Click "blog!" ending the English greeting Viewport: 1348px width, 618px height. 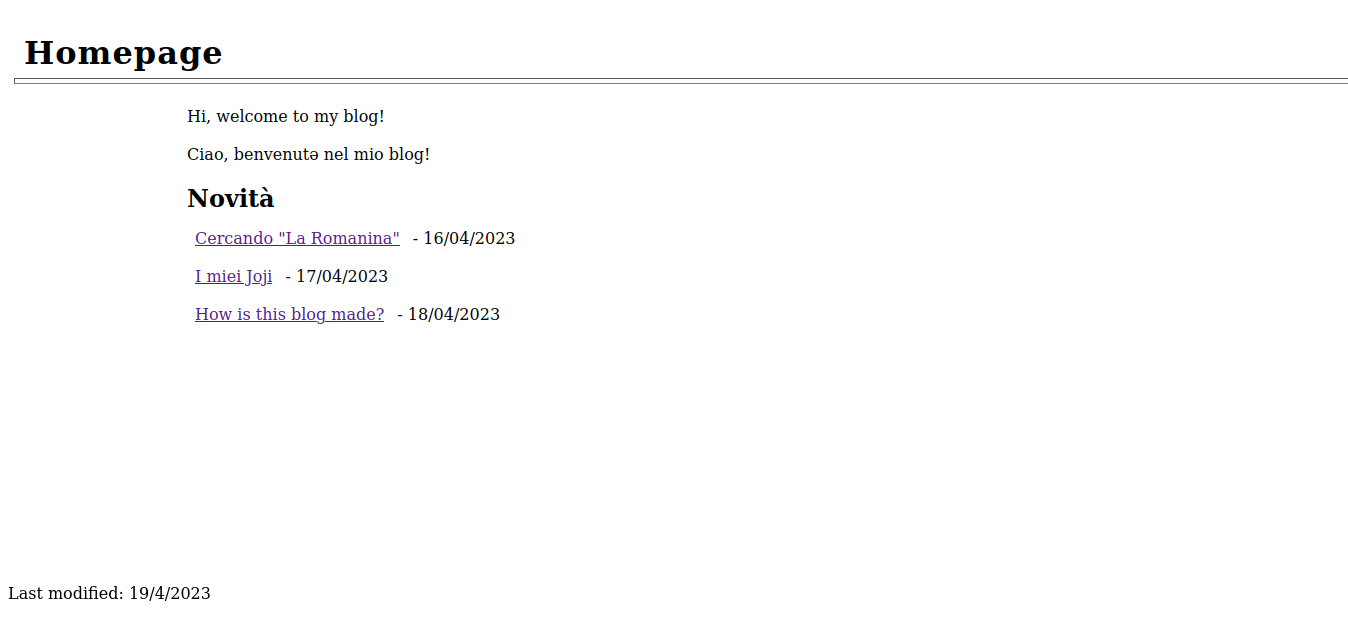(364, 116)
